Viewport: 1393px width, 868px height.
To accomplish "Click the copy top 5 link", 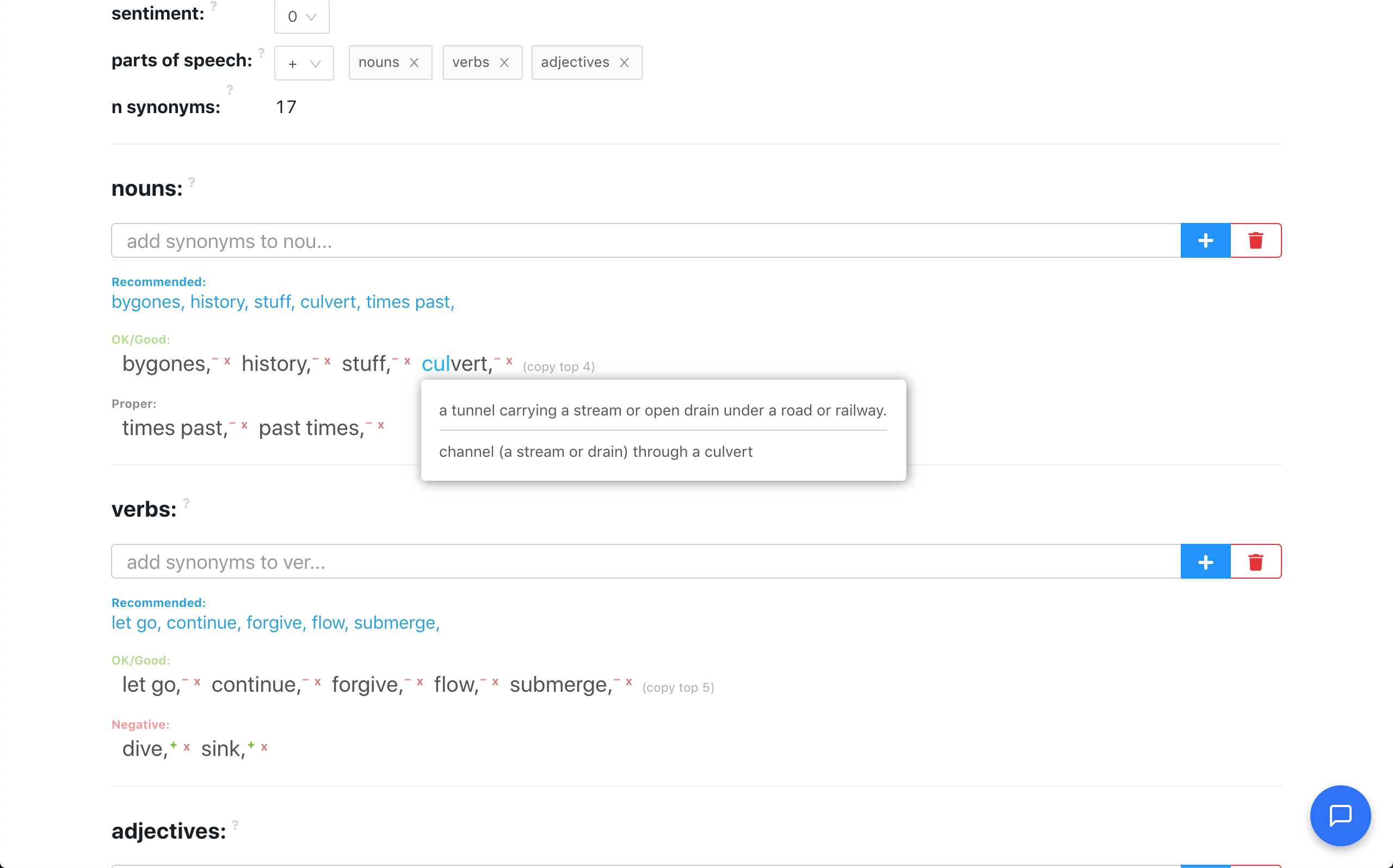I will click(677, 688).
